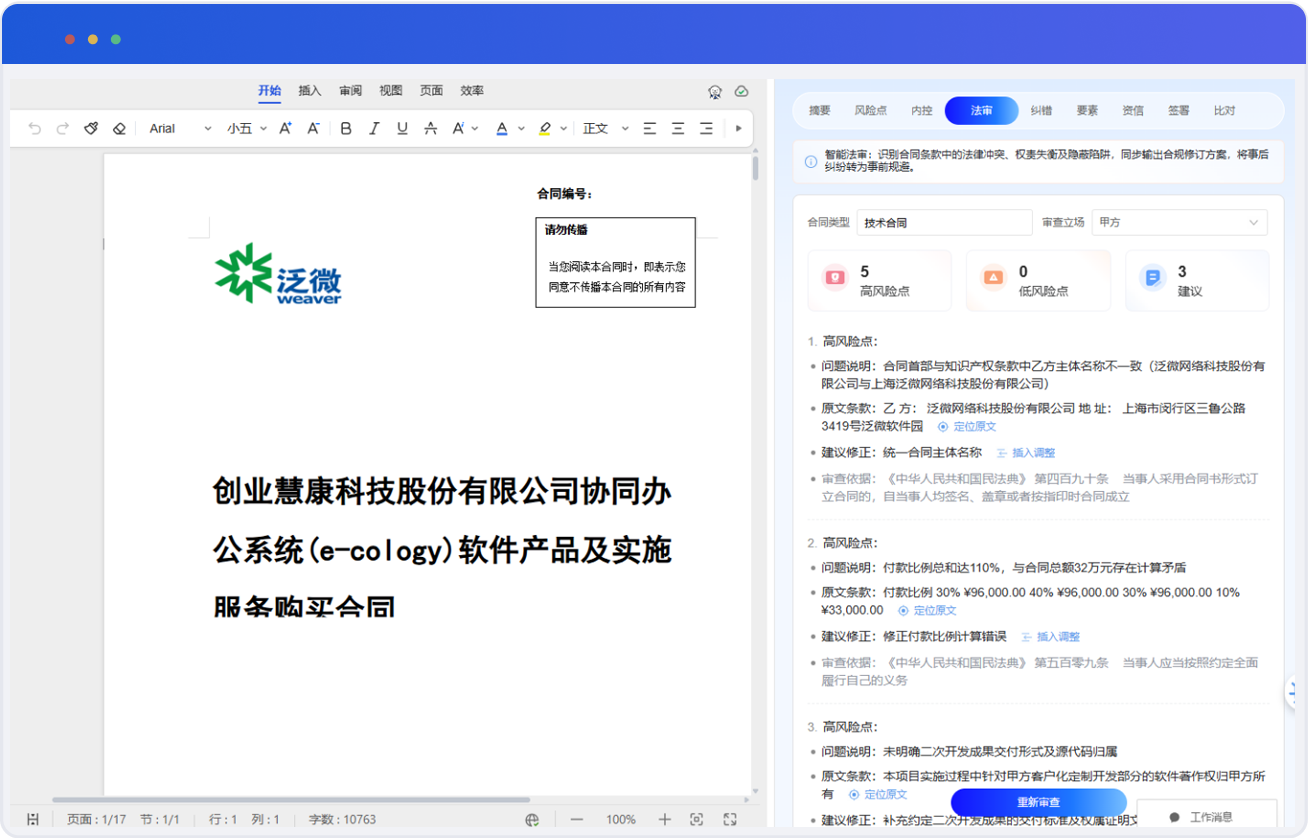Click the red 高风险点 shield icon

pyautogui.click(x=836, y=278)
